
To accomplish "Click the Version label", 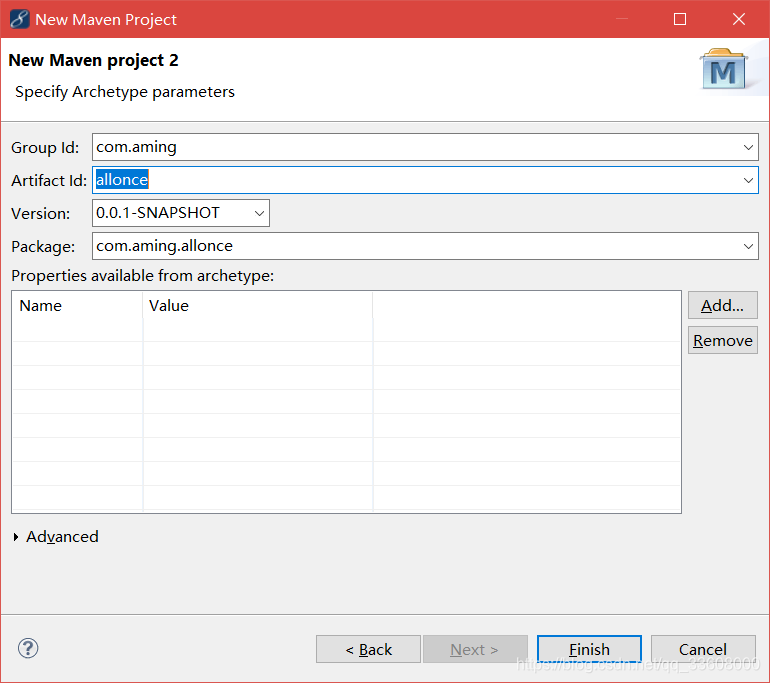I will pos(41,213).
